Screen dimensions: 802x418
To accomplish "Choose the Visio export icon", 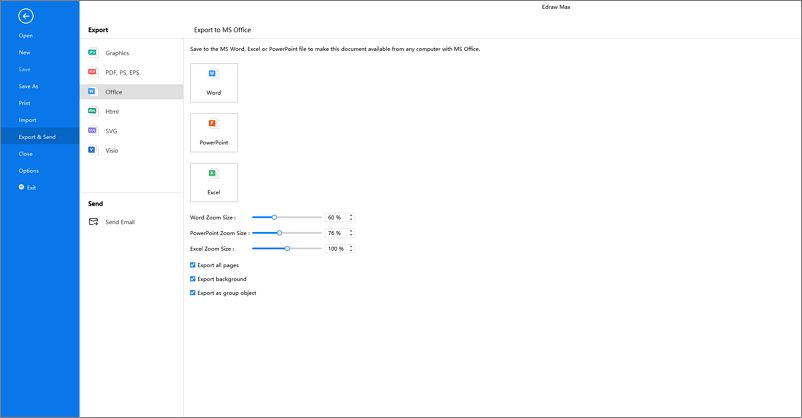I will coord(92,150).
